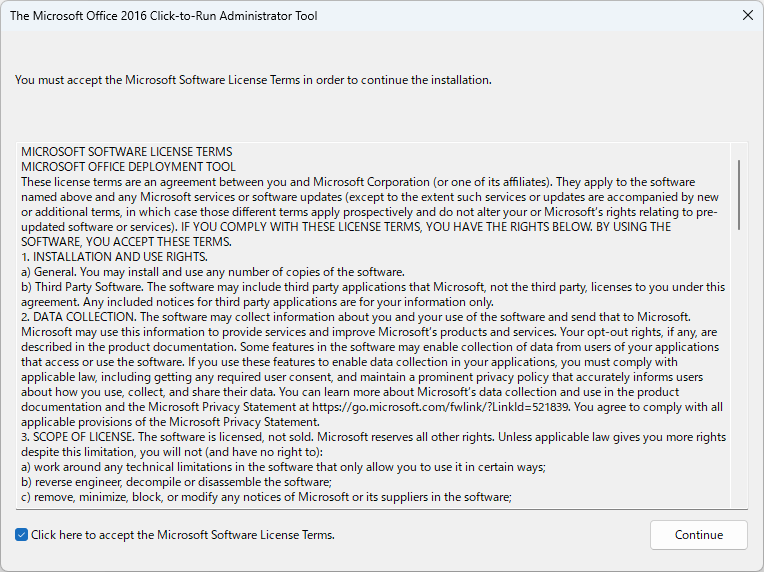Click the 'b) Third Party Software' clause
The image size is (764, 572).
(373, 294)
